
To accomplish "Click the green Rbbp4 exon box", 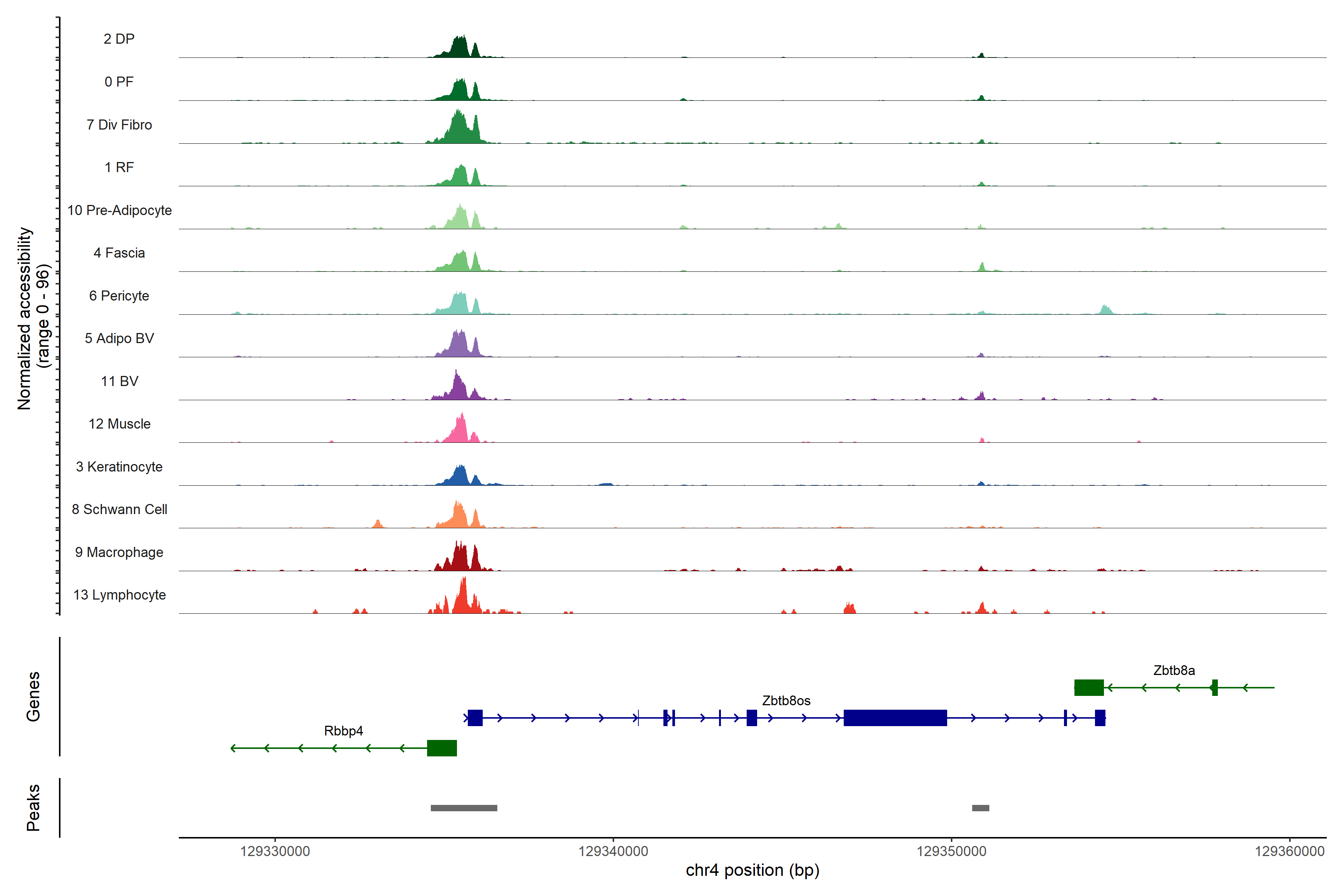I will (x=442, y=748).
